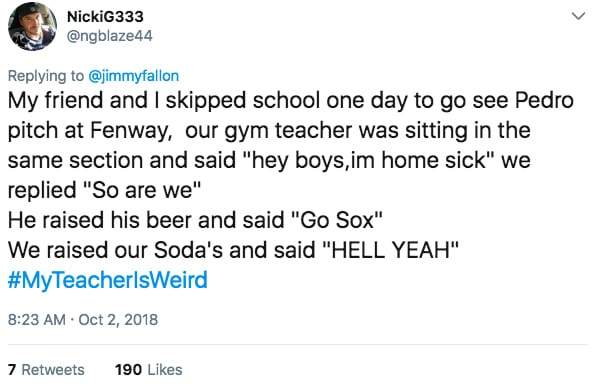Click the Oct 2, 2018 date
The height and width of the screenshot is (391, 597).
tap(118, 319)
